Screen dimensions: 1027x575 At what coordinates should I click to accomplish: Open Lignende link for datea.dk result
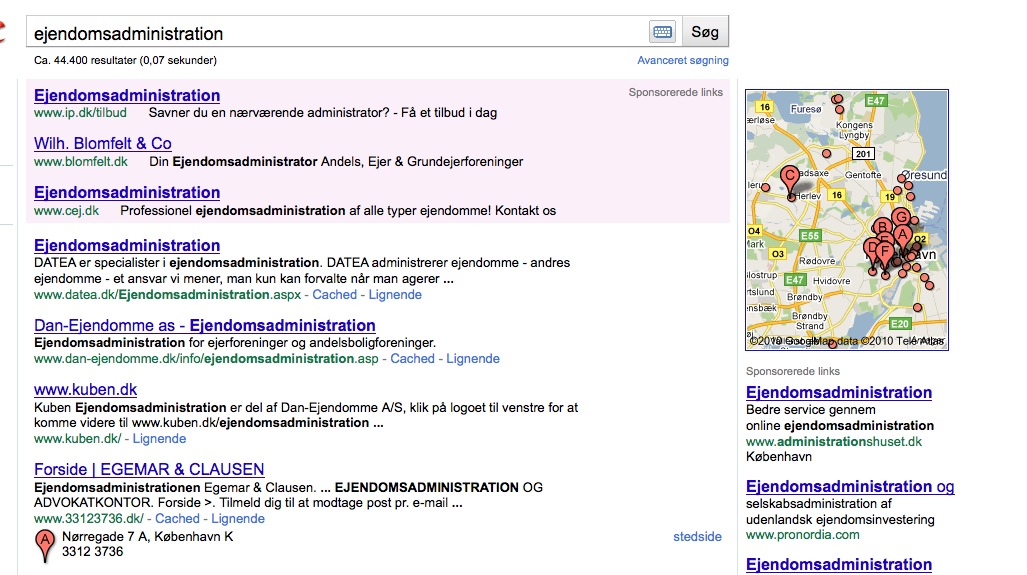(395, 295)
